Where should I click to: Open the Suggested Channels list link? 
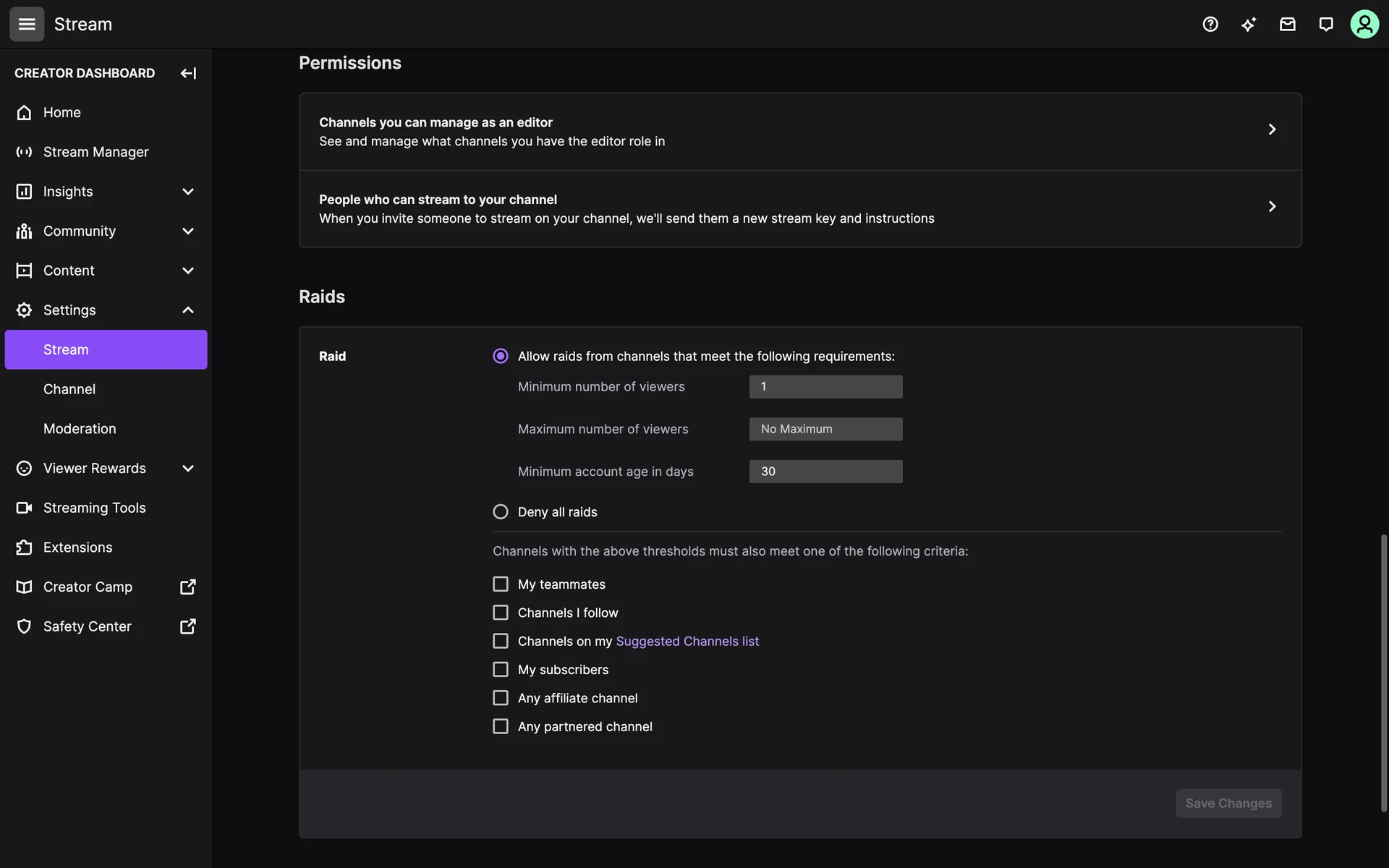tap(687, 641)
